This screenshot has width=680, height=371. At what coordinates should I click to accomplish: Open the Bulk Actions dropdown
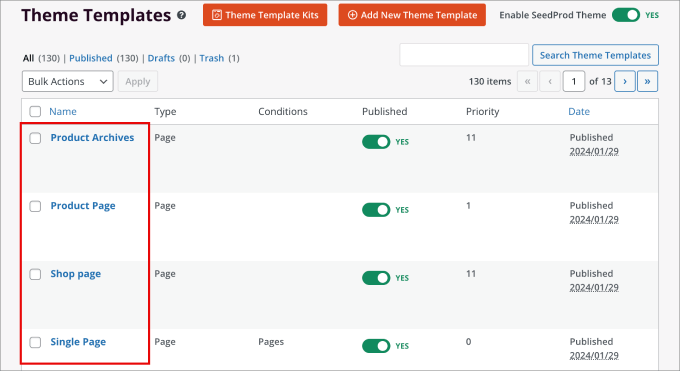tap(68, 81)
